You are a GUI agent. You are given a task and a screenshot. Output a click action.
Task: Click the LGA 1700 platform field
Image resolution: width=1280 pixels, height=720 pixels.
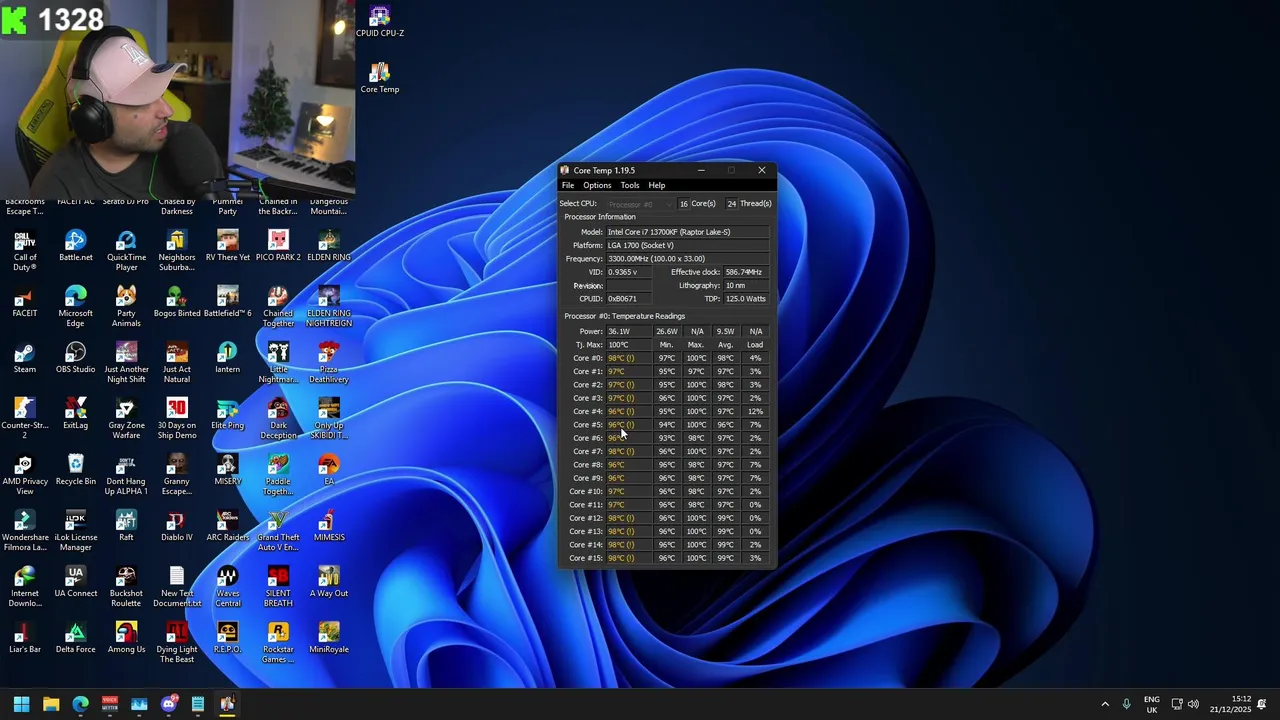pyautogui.click(x=688, y=245)
